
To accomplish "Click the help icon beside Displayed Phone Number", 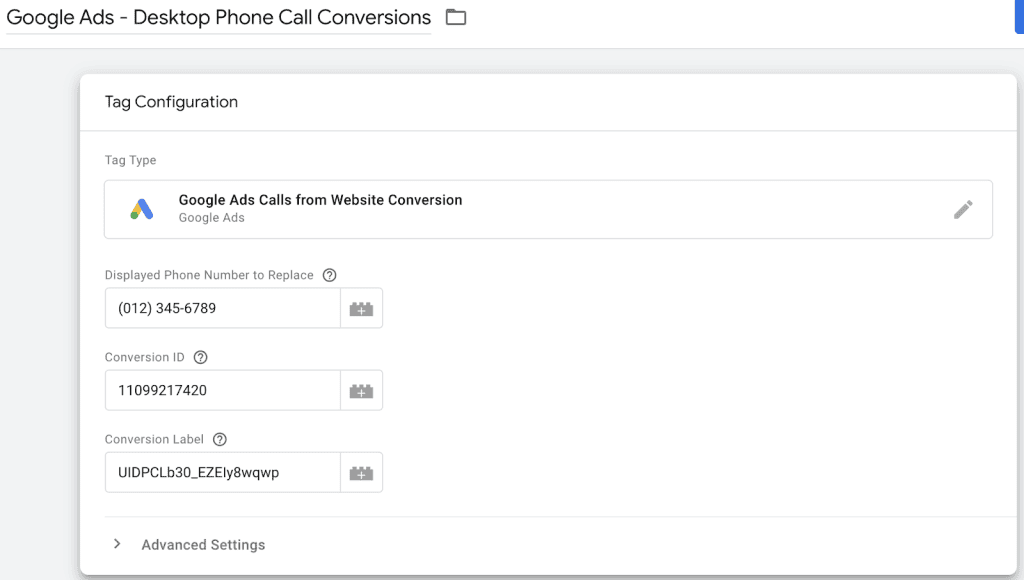I will click(x=330, y=274).
